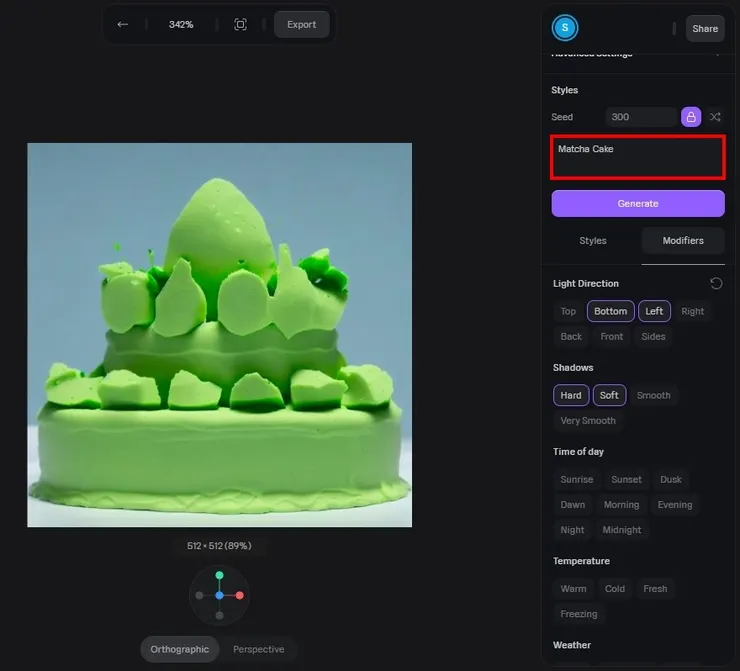This screenshot has width=740, height=671.
Task: Click the shuffle seed randomize icon
Action: click(715, 117)
